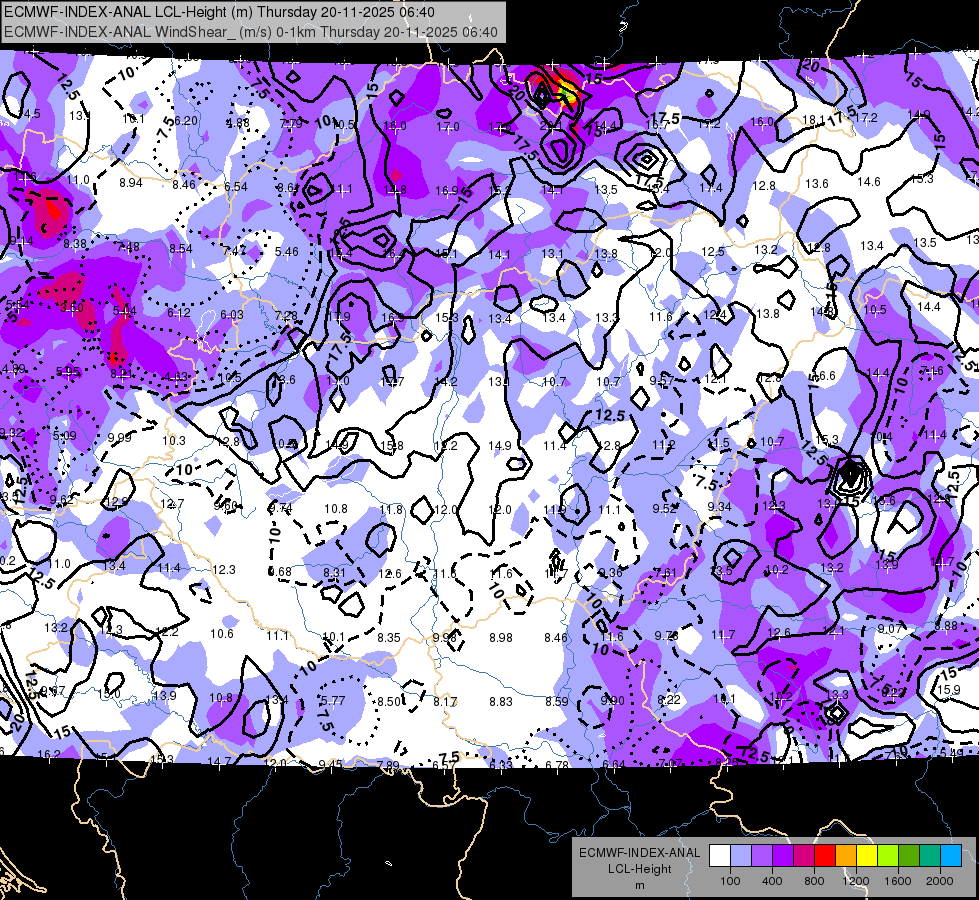Click the map value '6.12'
The height and width of the screenshot is (900, 979).
coord(179,313)
